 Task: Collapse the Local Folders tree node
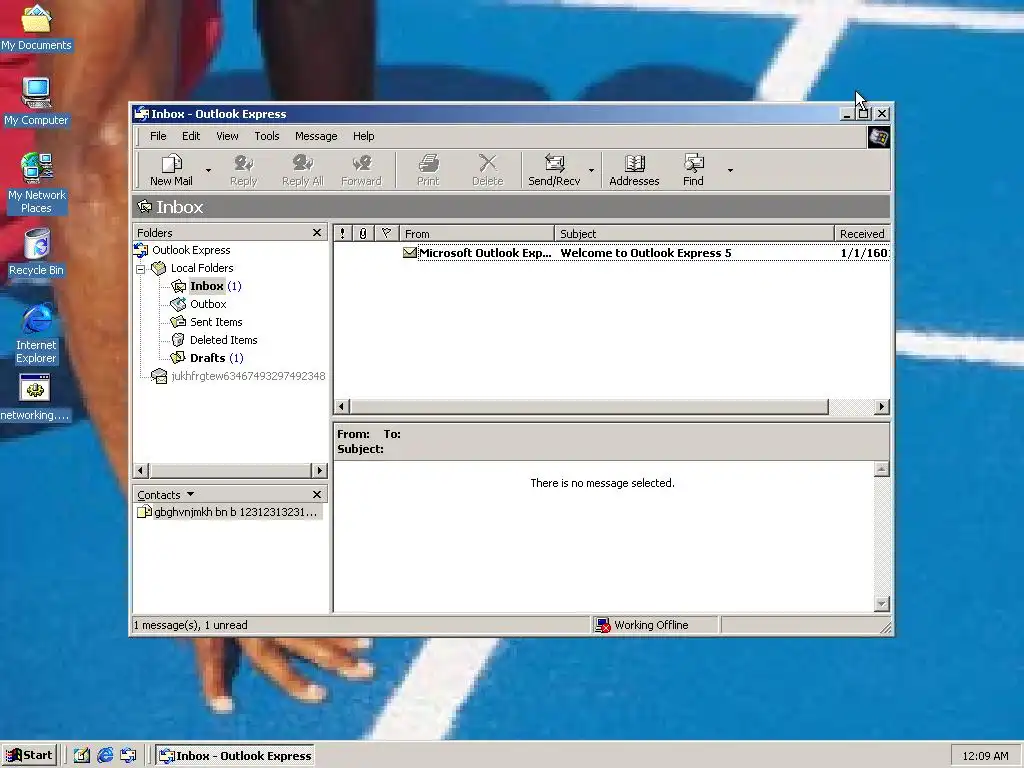140,268
